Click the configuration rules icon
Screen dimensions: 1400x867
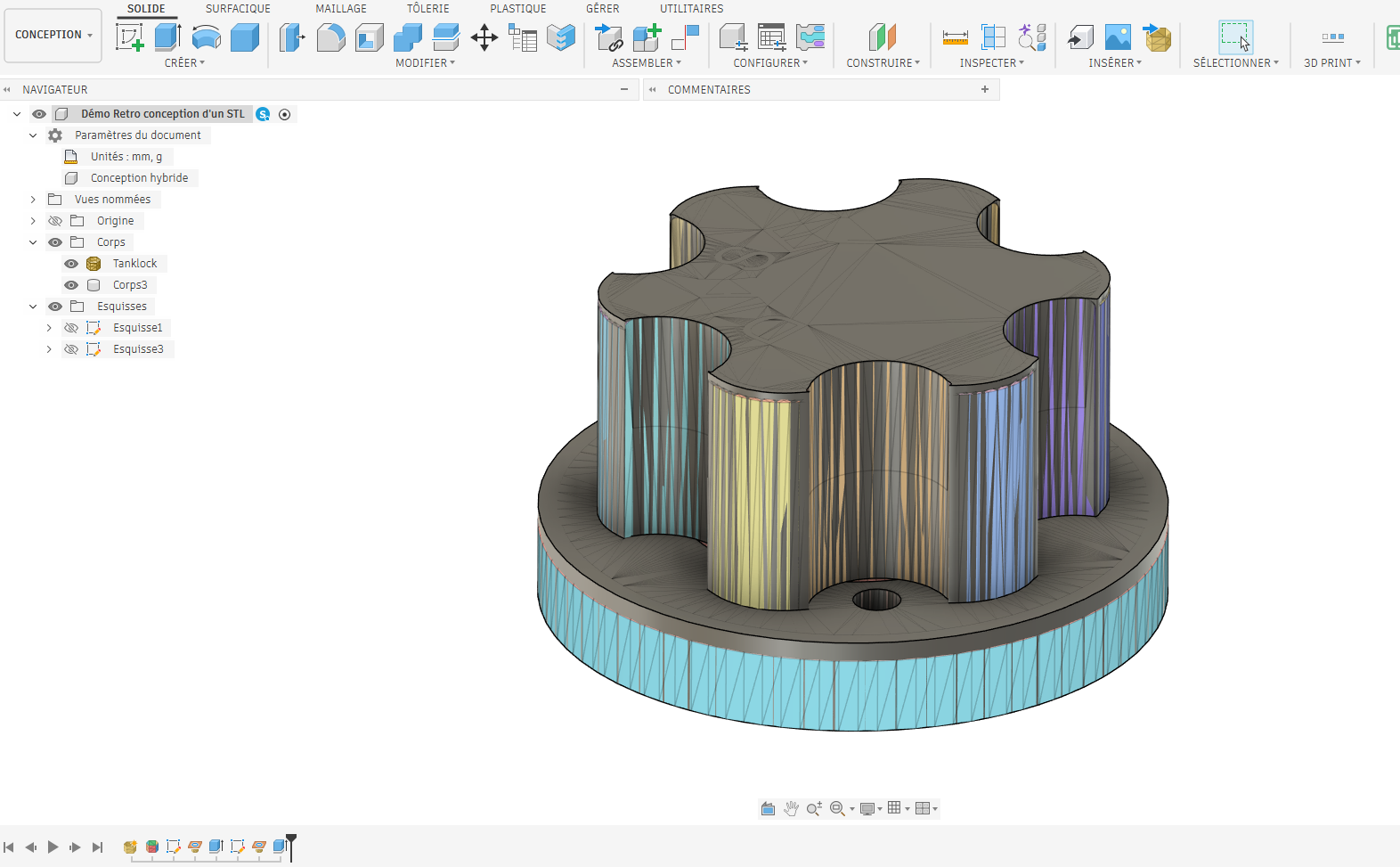810,37
